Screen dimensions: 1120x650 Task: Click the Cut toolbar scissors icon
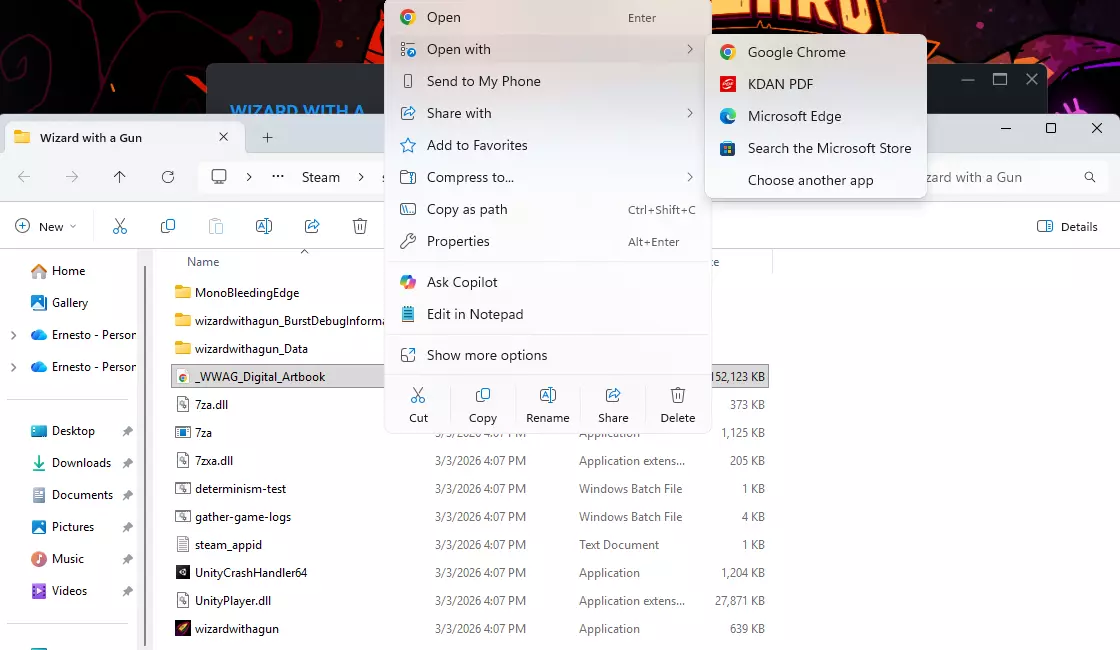coord(120,226)
